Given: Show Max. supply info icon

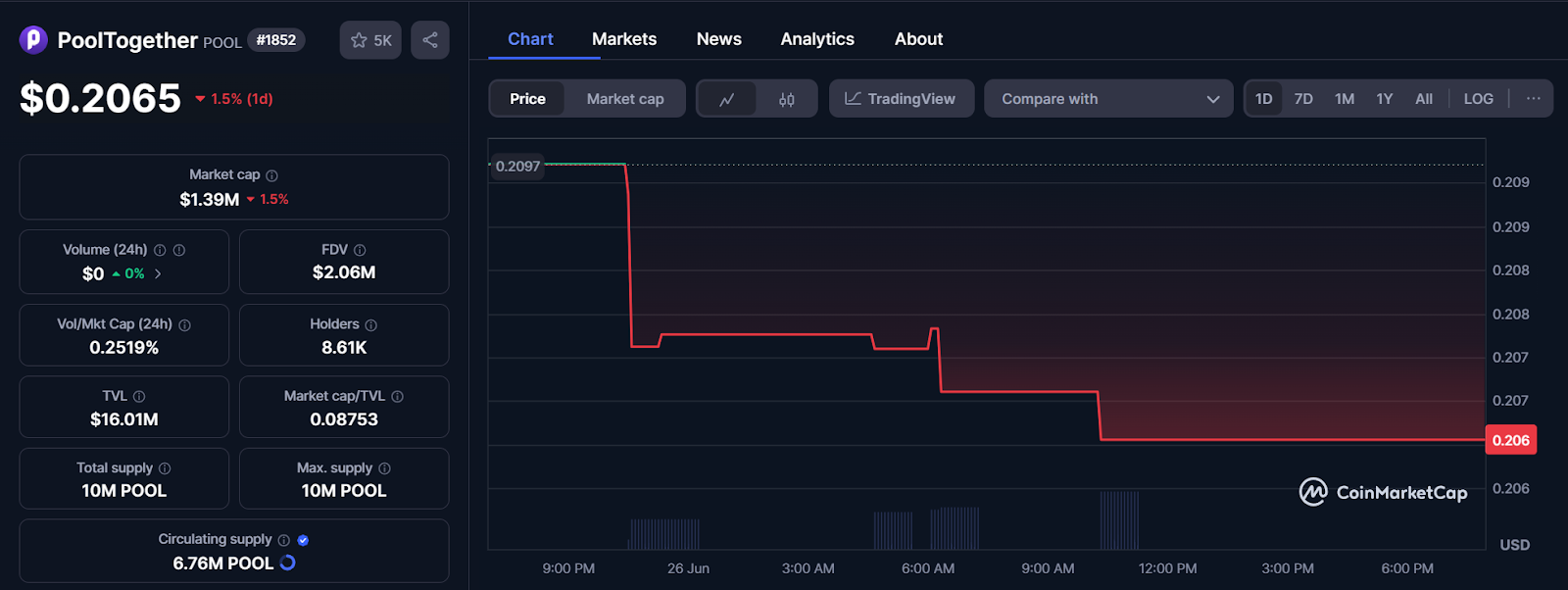Looking at the screenshot, I should pyautogui.click(x=384, y=468).
